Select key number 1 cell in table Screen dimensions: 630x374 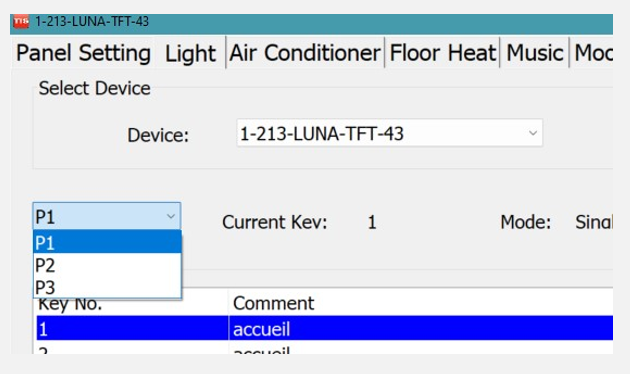132,329
